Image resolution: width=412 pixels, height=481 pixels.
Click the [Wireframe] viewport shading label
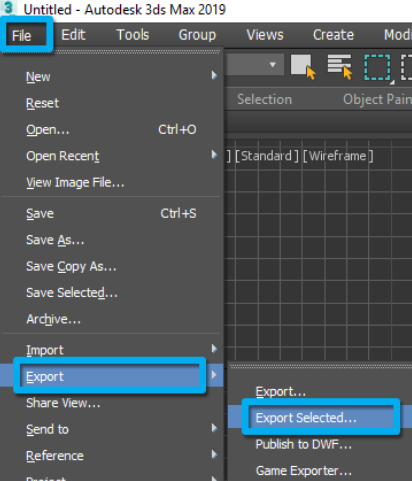(x=338, y=156)
